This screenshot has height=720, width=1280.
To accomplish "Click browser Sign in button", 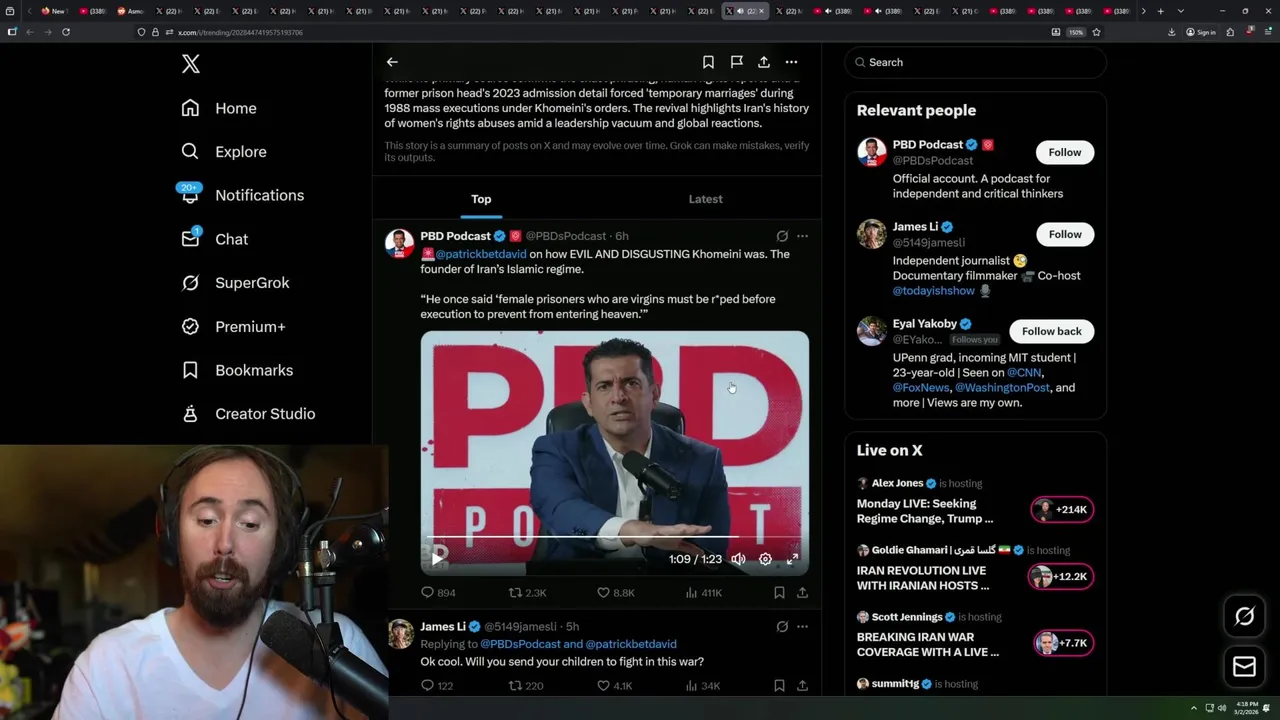I will tap(1201, 32).
